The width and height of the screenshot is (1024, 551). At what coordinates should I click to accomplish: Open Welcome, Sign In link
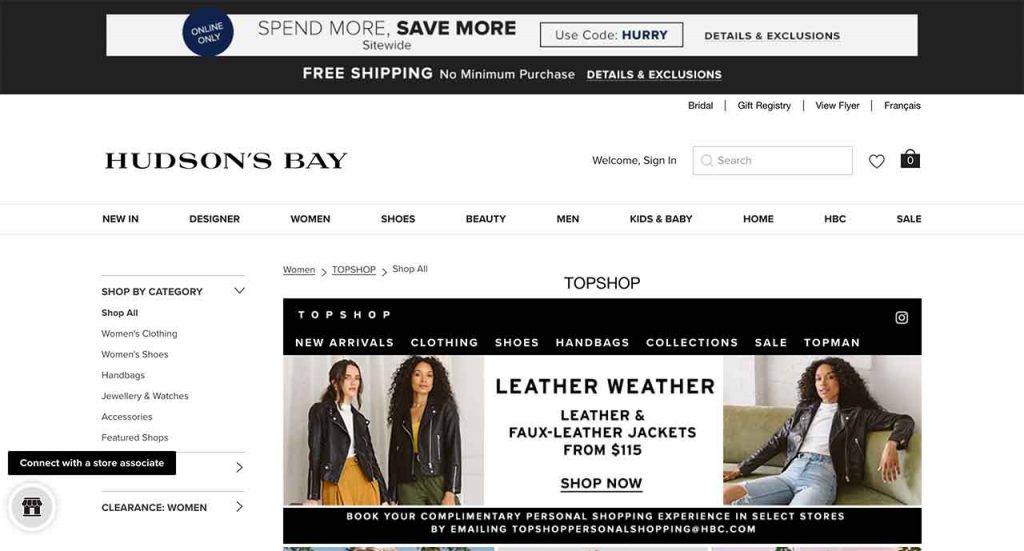pos(634,161)
